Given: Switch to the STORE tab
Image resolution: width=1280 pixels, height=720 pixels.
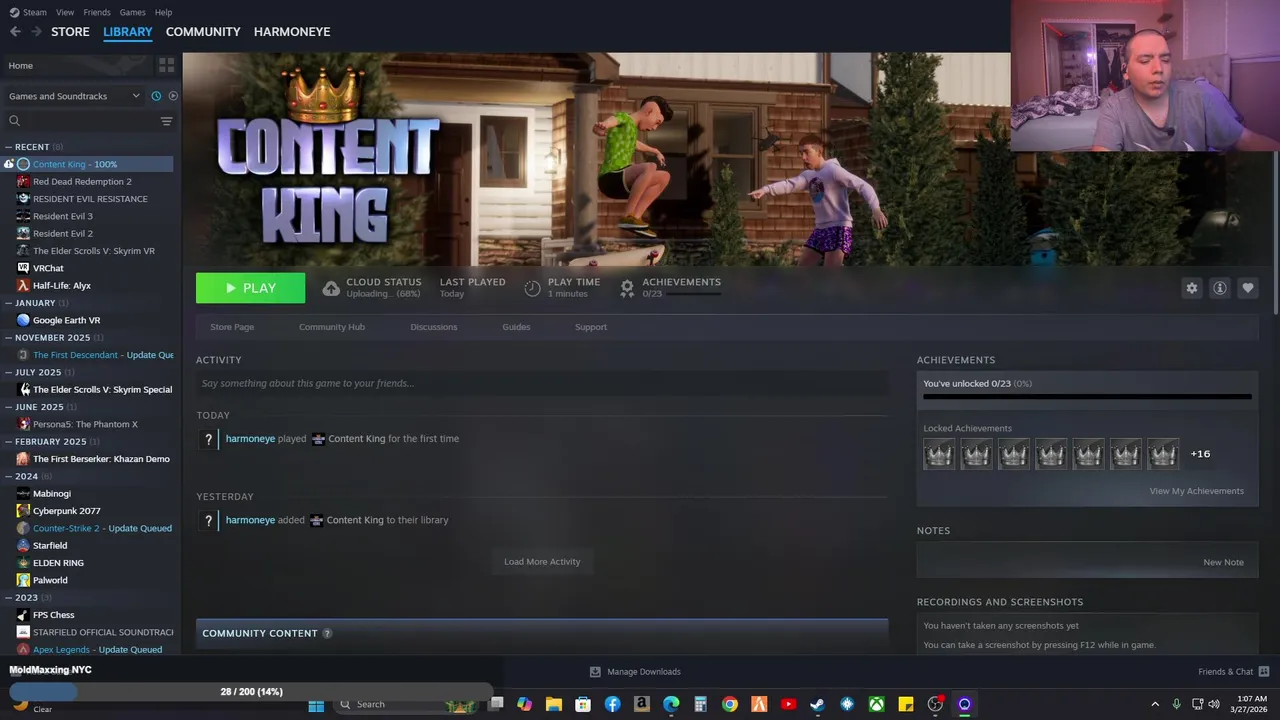Looking at the screenshot, I should [x=70, y=32].
